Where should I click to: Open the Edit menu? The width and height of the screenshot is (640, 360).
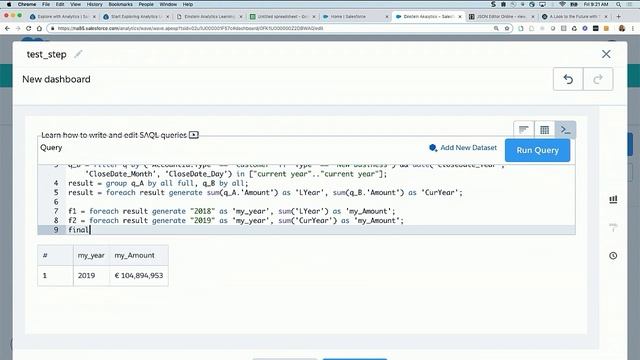(60, 4)
